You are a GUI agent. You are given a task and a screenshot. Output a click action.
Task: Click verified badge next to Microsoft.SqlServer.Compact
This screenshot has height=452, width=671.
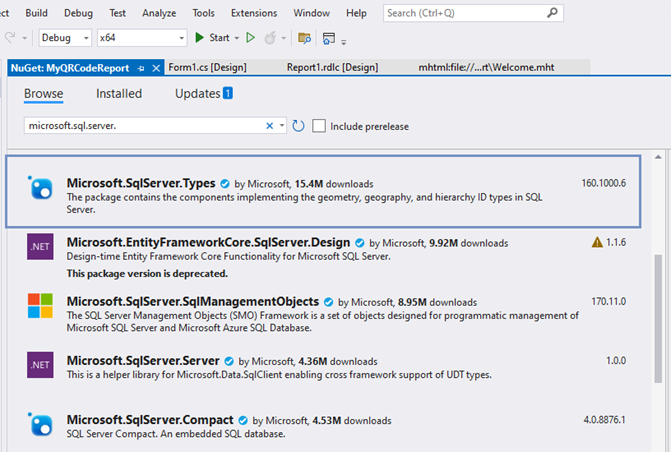243,420
